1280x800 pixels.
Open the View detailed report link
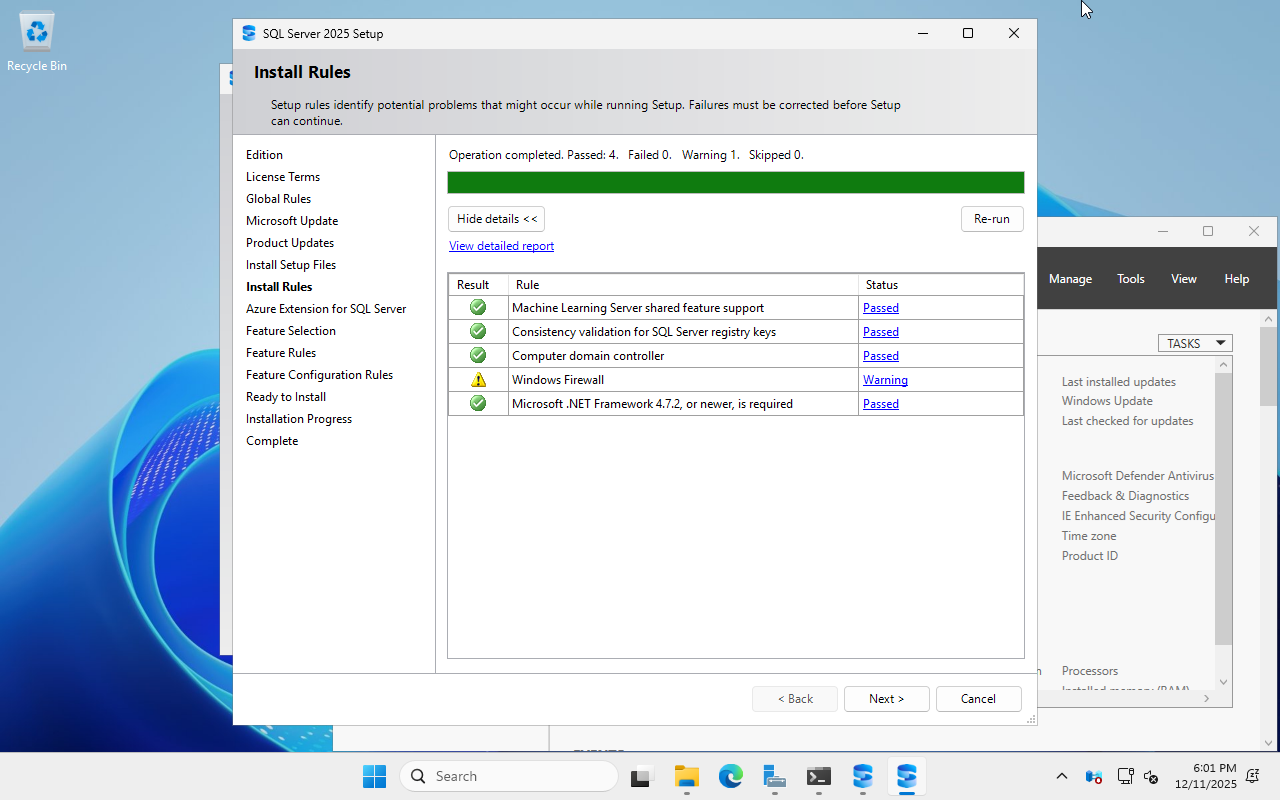501,246
